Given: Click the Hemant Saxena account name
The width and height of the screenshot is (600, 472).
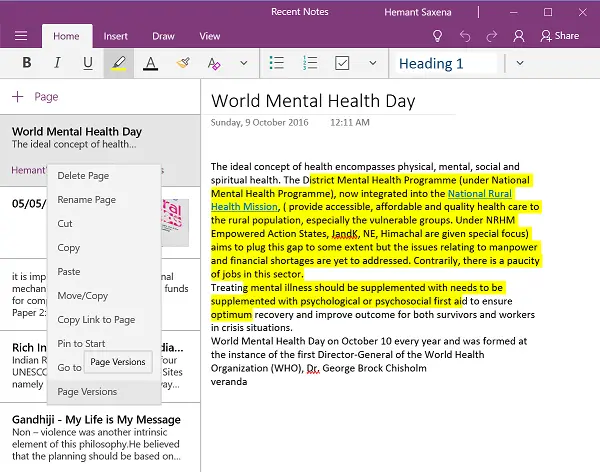Looking at the screenshot, I should point(417,12).
